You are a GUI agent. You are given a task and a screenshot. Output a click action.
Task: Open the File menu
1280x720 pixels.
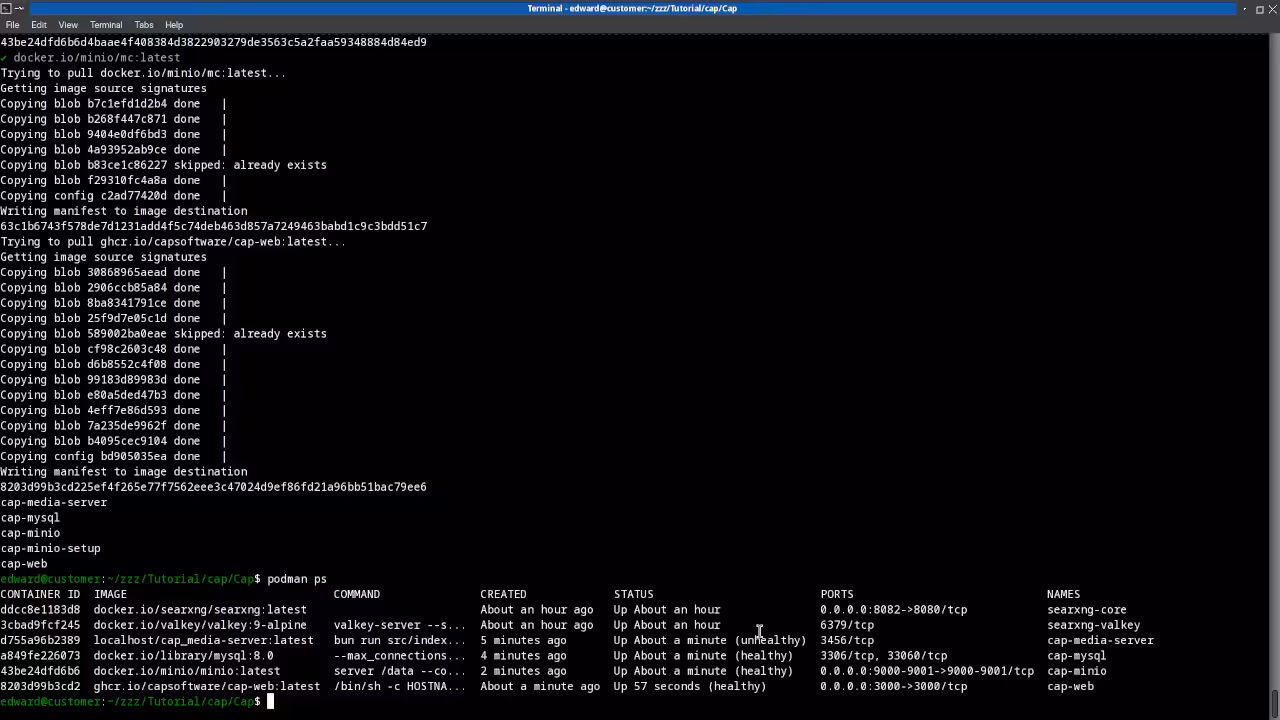(12, 25)
